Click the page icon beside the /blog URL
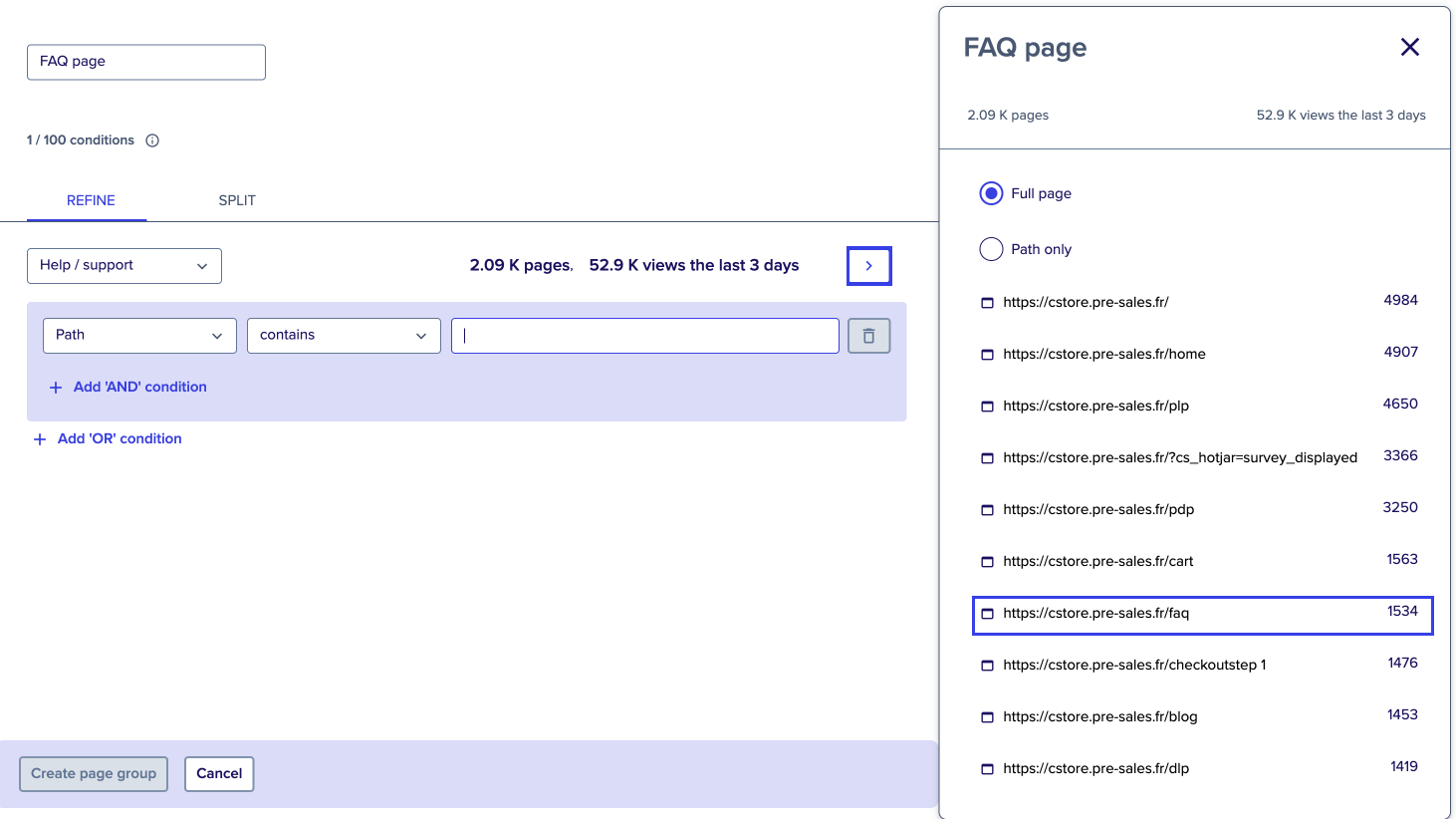 tap(987, 715)
